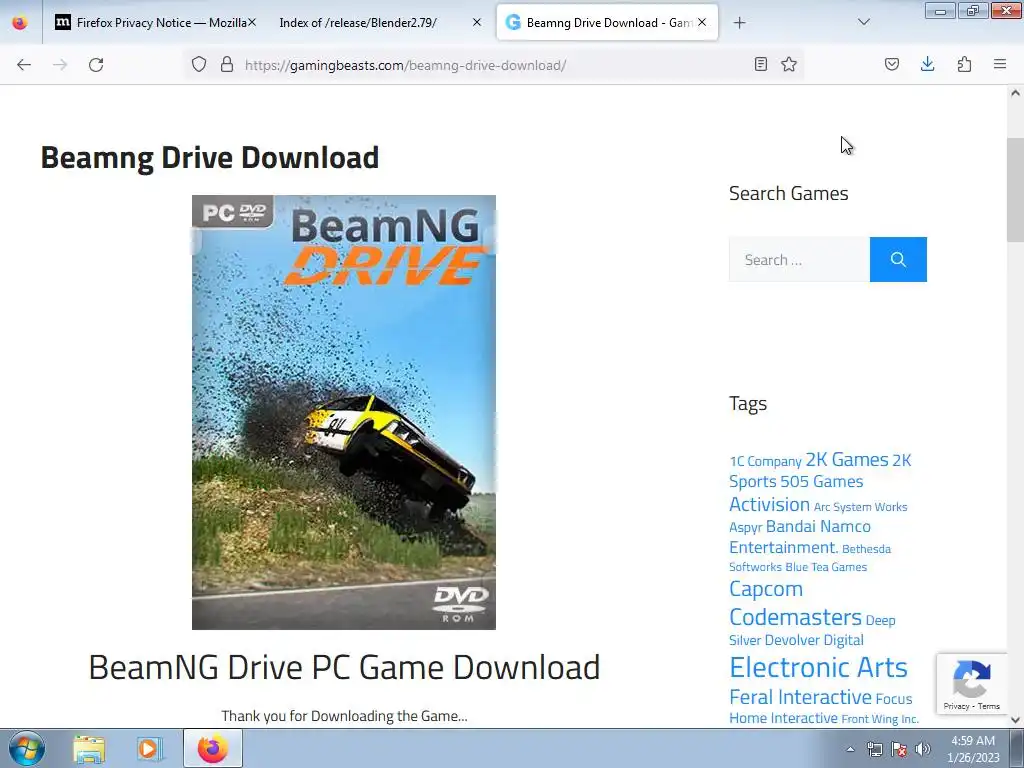The image size is (1024, 768).
Task: Open the network tray icon
Action: [874, 749]
